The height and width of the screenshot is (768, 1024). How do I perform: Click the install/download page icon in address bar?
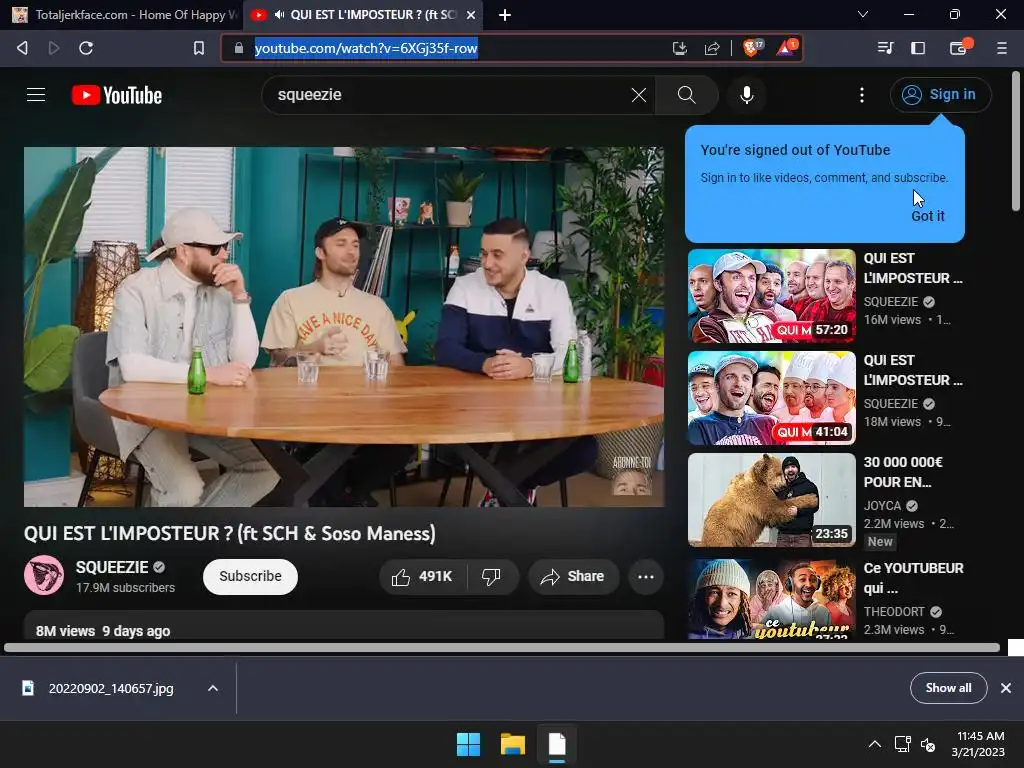point(680,48)
